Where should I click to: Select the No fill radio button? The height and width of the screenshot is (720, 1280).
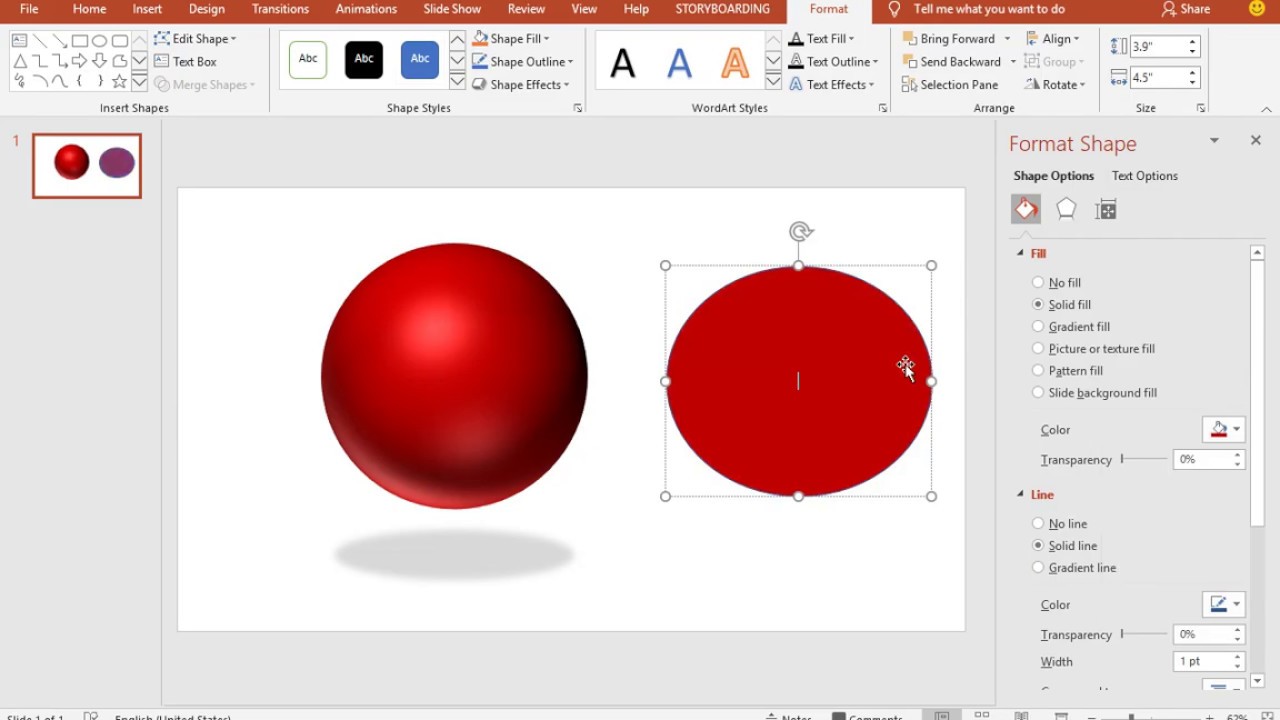pos(1038,283)
